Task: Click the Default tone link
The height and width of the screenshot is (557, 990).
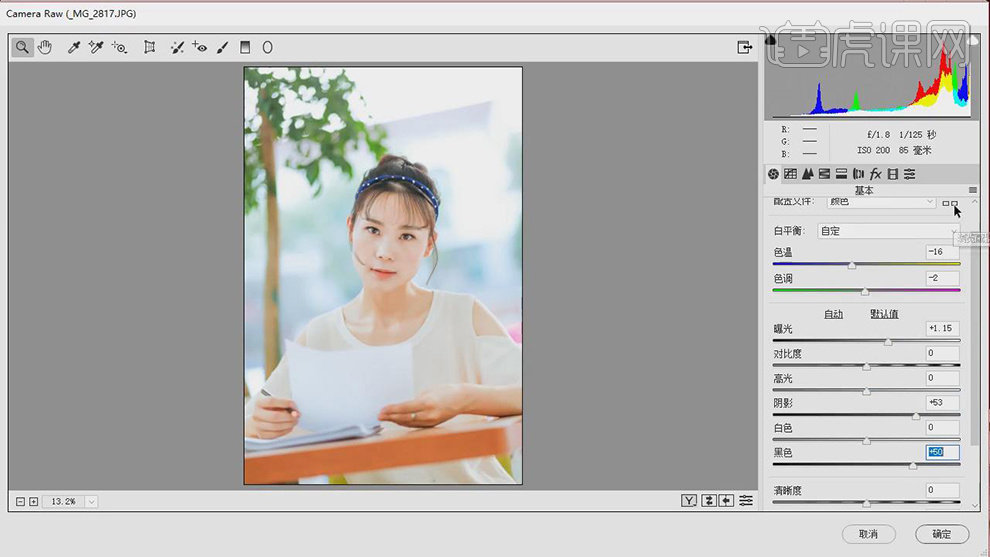Action: [885, 314]
